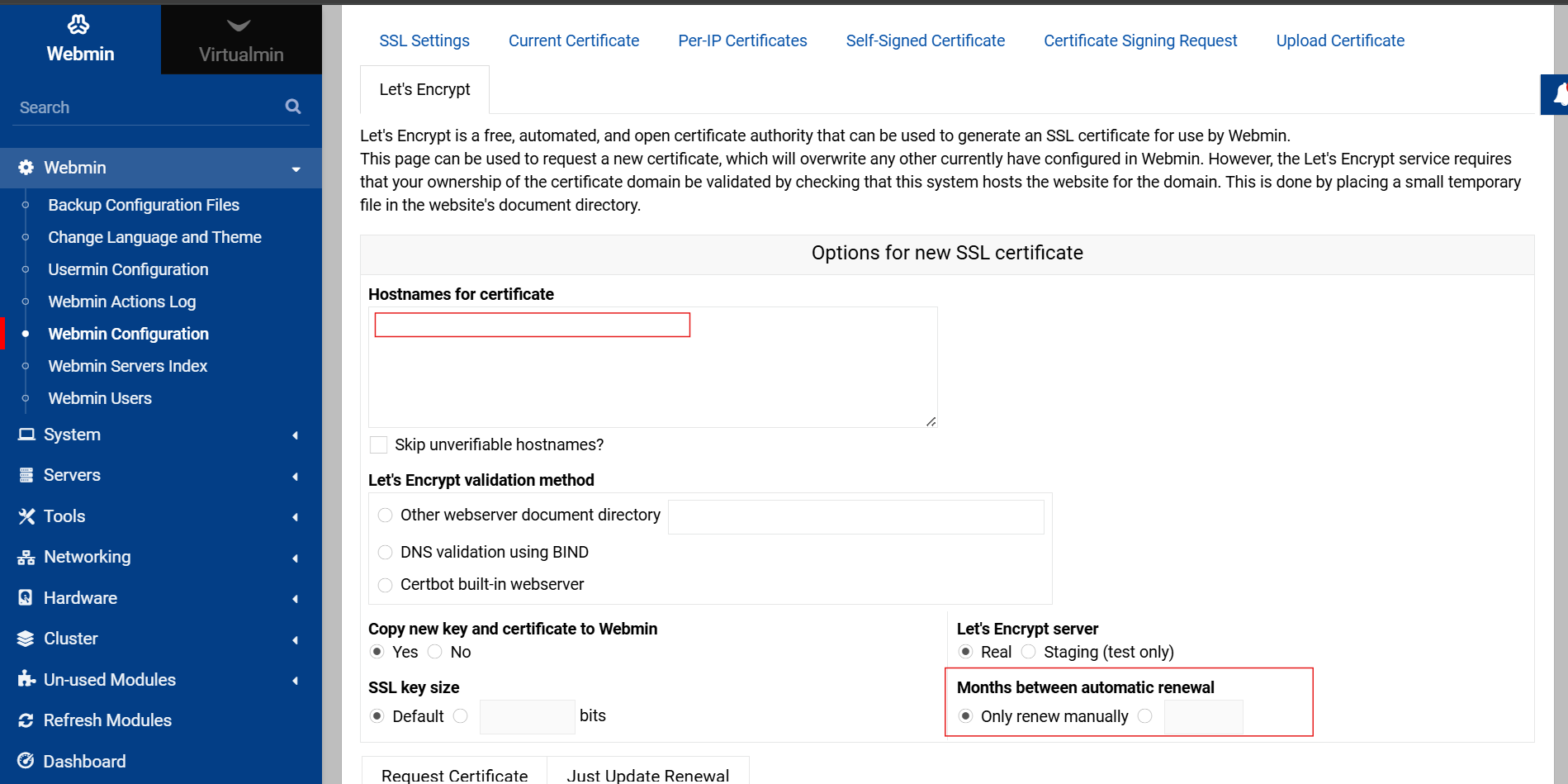The height and width of the screenshot is (784, 1568).
Task: Click the Webmin logo icon
Action: (x=78, y=25)
